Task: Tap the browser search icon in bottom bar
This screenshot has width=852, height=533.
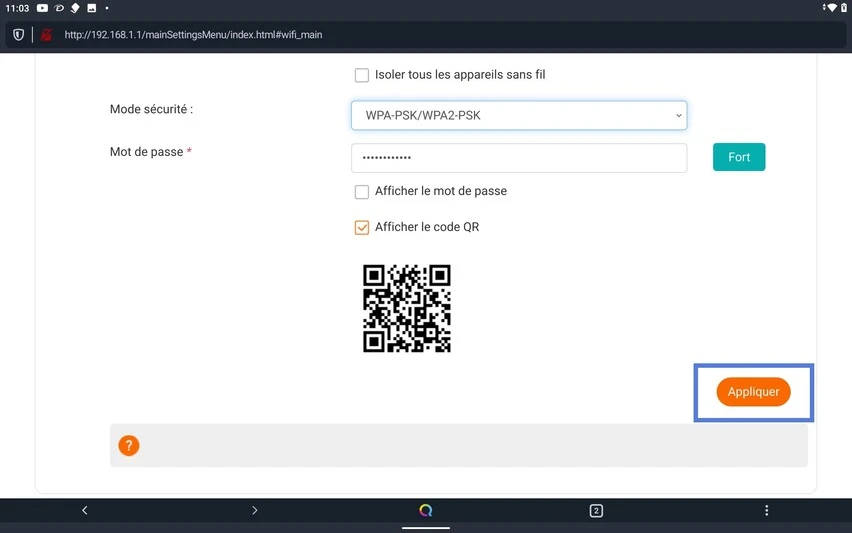Action: click(x=425, y=510)
